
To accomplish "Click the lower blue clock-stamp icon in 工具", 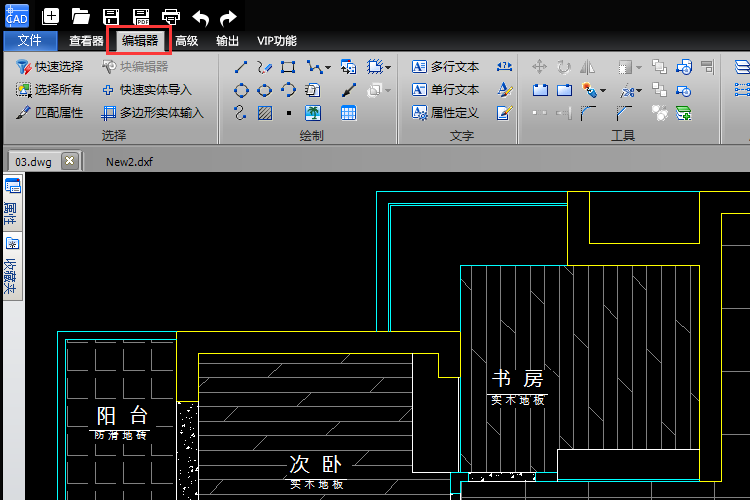I will (684, 90).
